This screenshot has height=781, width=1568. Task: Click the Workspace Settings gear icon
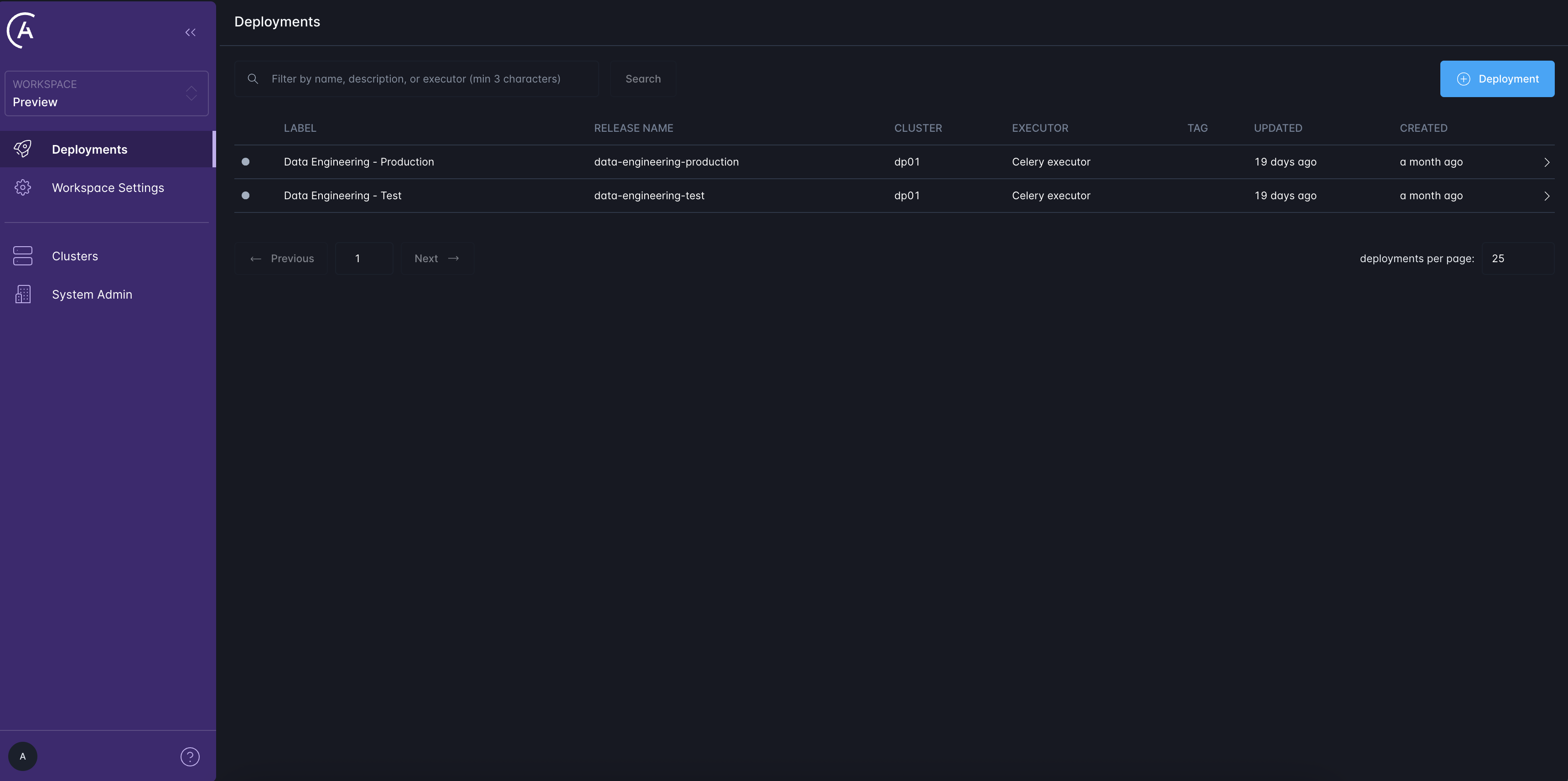point(22,187)
